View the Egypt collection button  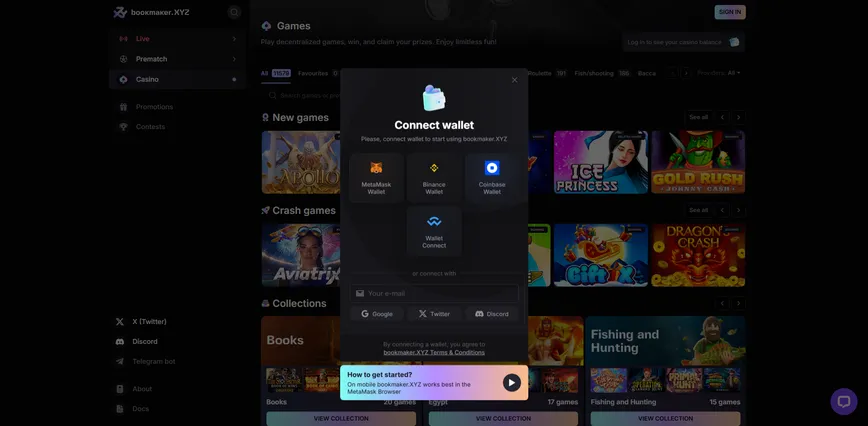[x=503, y=419]
